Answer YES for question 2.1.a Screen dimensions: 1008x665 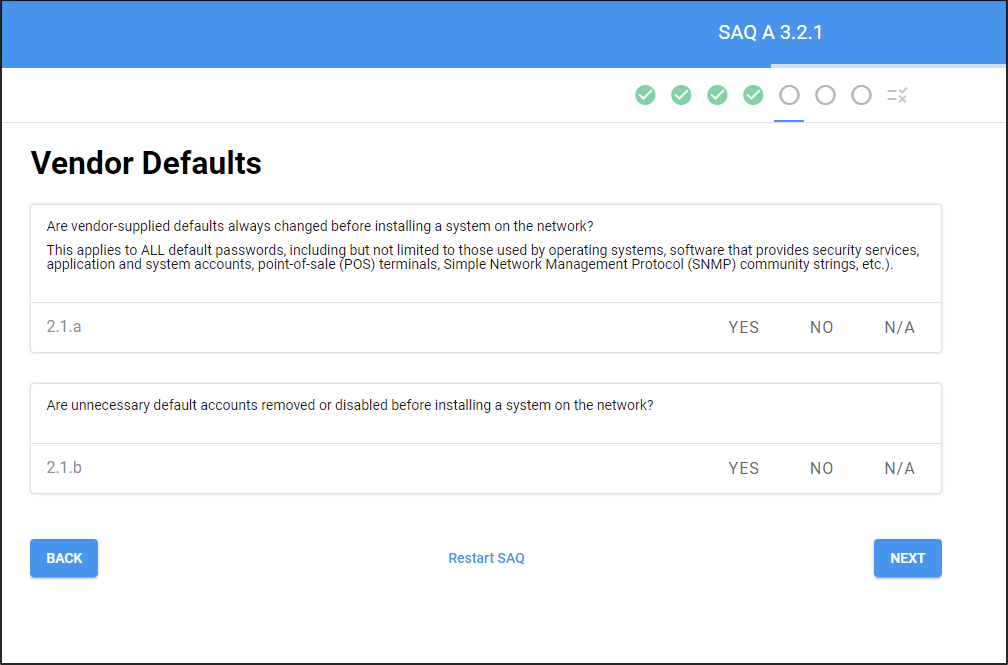744,327
